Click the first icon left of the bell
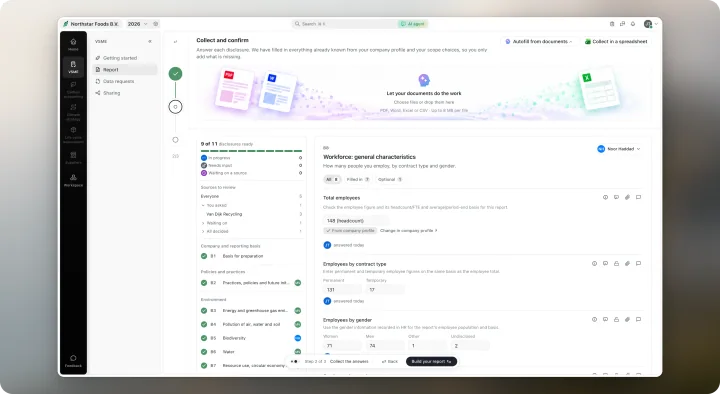 (612, 24)
